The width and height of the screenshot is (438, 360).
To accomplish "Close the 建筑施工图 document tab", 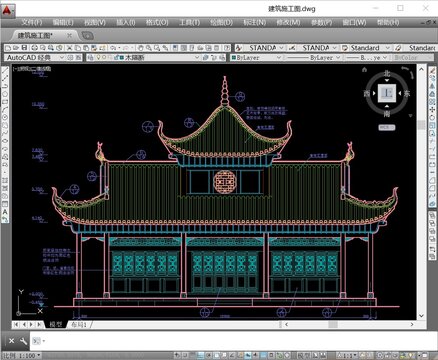I will tap(69, 35).
